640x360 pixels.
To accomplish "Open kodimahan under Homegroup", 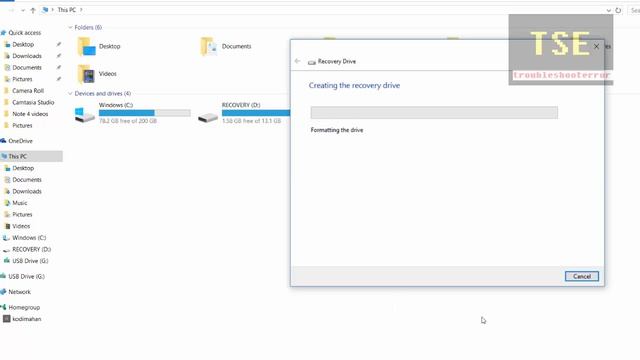I will (x=27, y=319).
